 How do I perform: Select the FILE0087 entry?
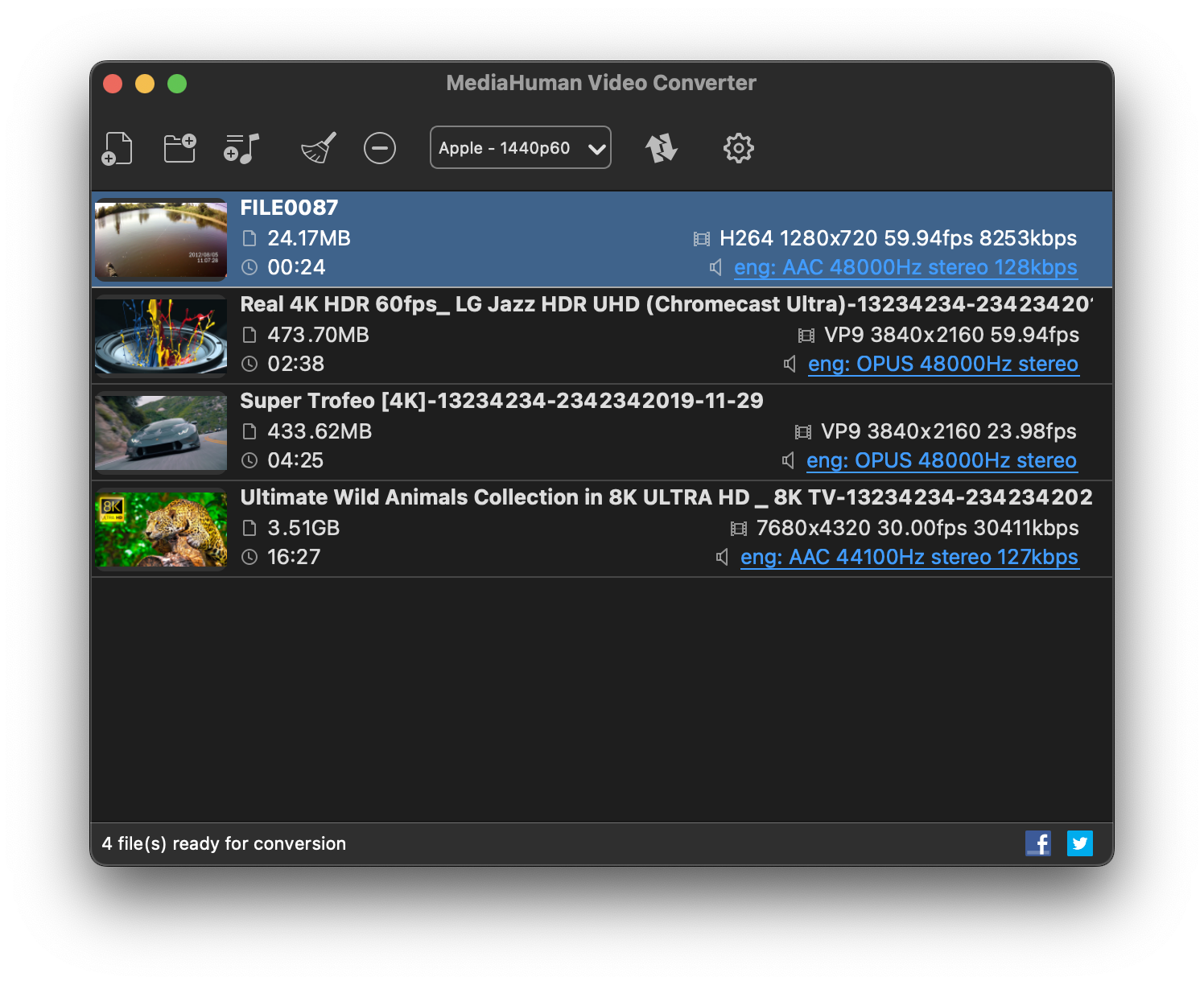tap(290, 207)
